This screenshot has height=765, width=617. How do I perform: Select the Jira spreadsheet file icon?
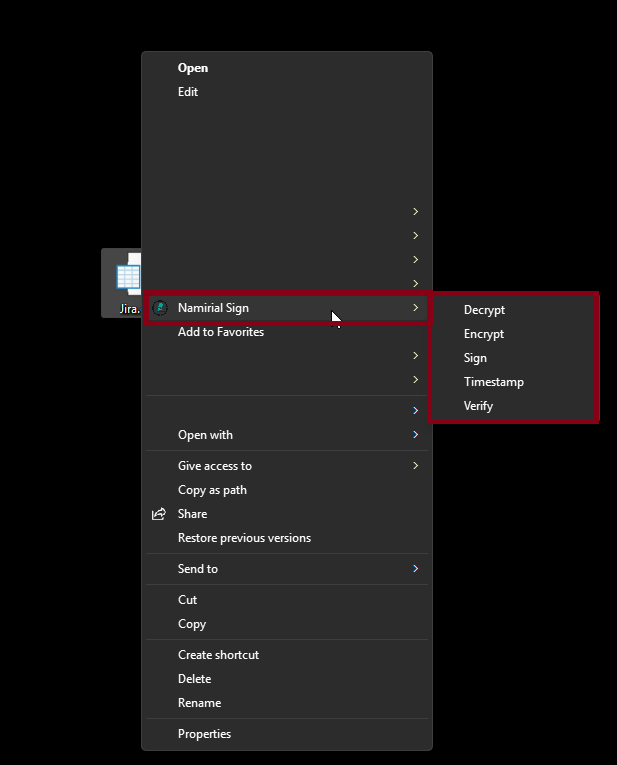click(x=126, y=275)
